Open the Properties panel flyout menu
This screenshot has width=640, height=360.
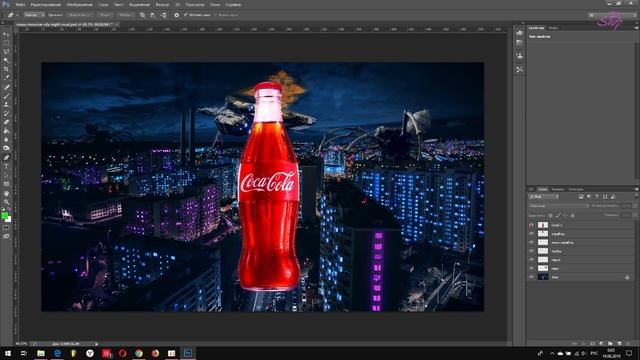(x=636, y=28)
